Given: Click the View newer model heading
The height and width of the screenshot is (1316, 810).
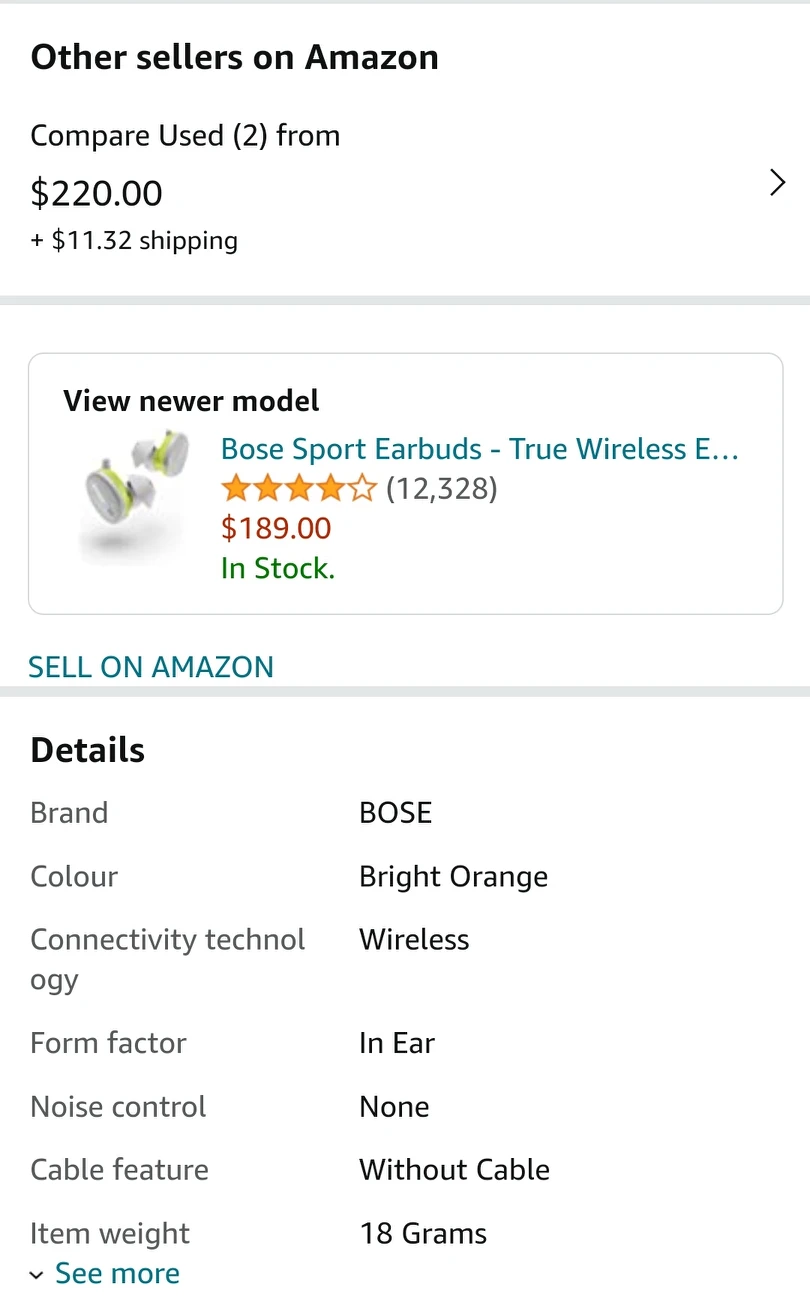Looking at the screenshot, I should point(191,401).
